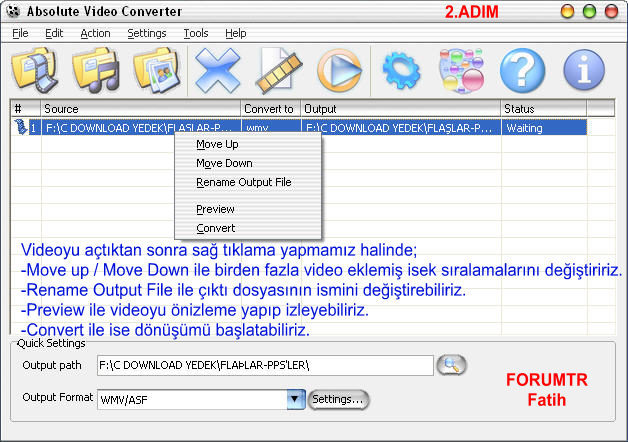Click the film strip edit icon
The image size is (628, 442).
(279, 70)
